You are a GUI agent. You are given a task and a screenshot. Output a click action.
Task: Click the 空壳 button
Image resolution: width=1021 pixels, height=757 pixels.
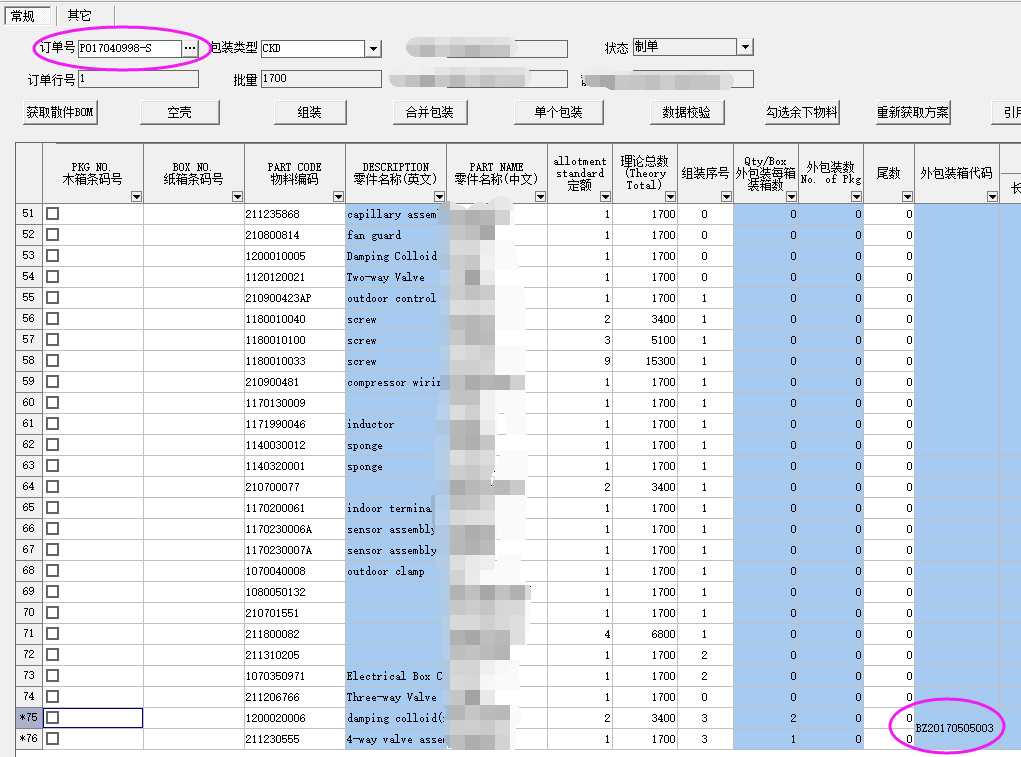click(180, 112)
